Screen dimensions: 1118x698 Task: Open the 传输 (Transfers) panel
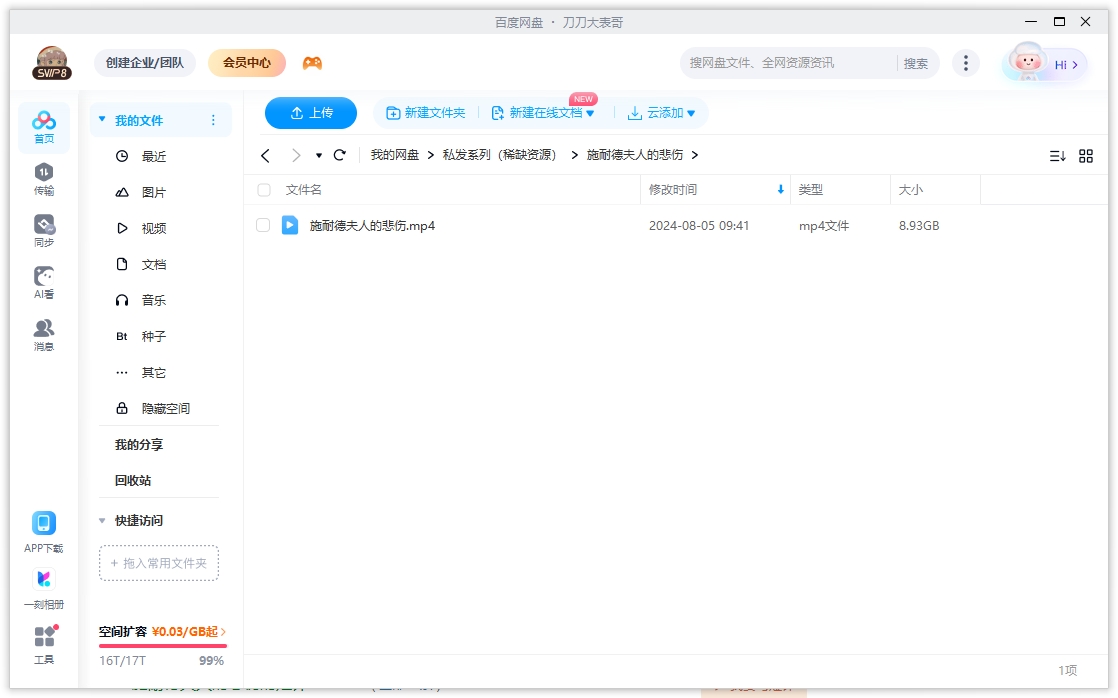coord(43,180)
